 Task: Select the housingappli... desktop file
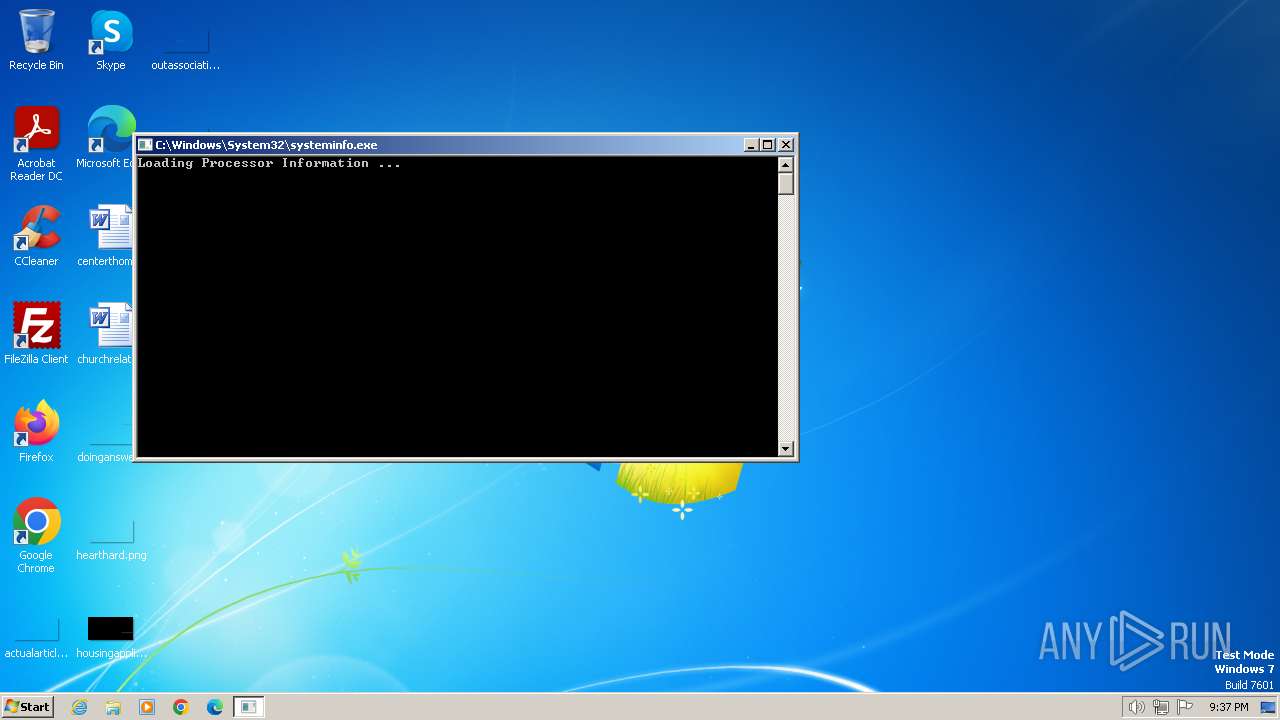pyautogui.click(x=111, y=638)
